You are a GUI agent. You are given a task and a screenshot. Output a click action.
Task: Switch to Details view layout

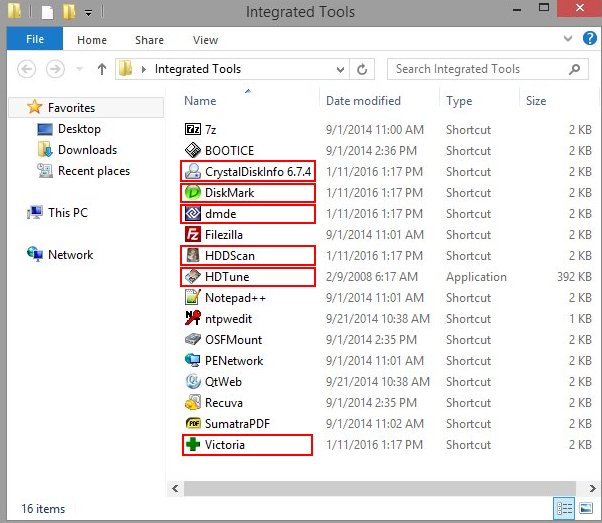tap(564, 508)
